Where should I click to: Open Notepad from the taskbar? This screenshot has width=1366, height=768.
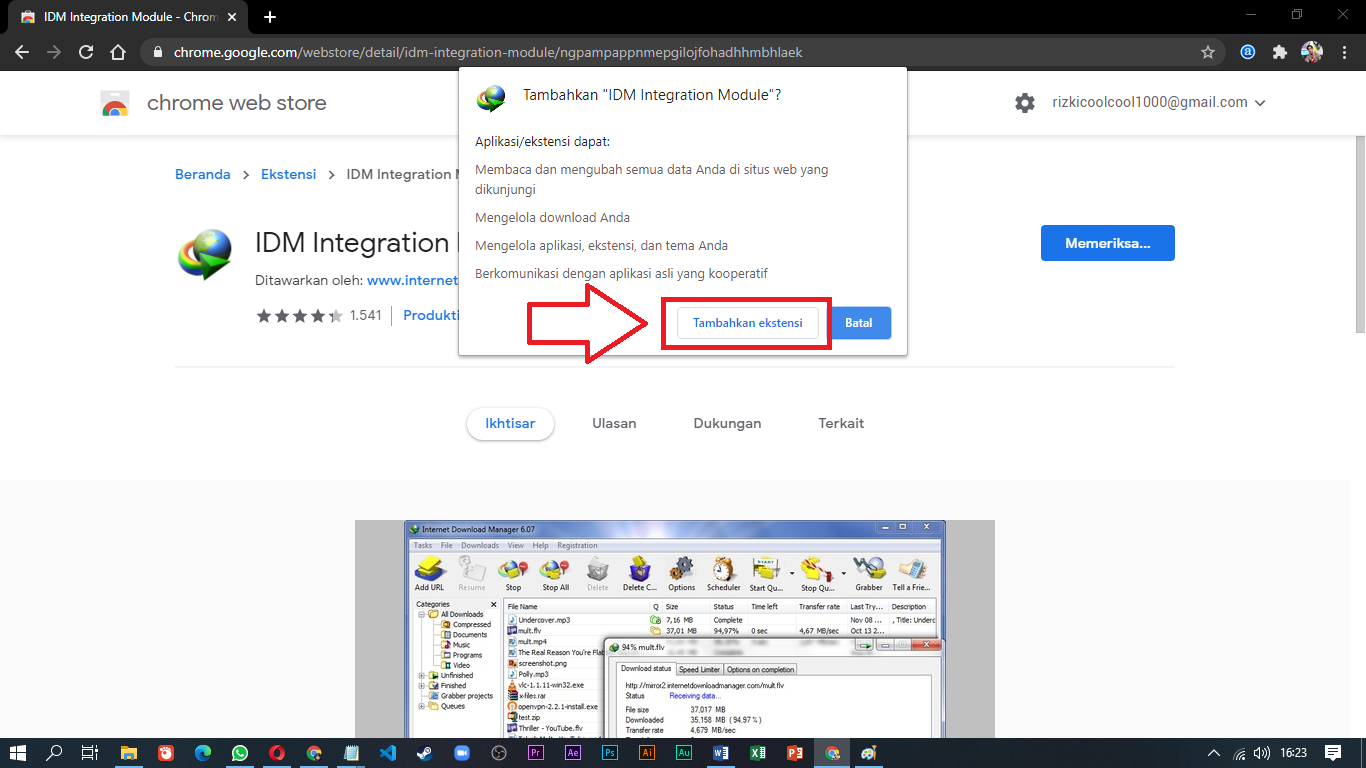[351, 753]
